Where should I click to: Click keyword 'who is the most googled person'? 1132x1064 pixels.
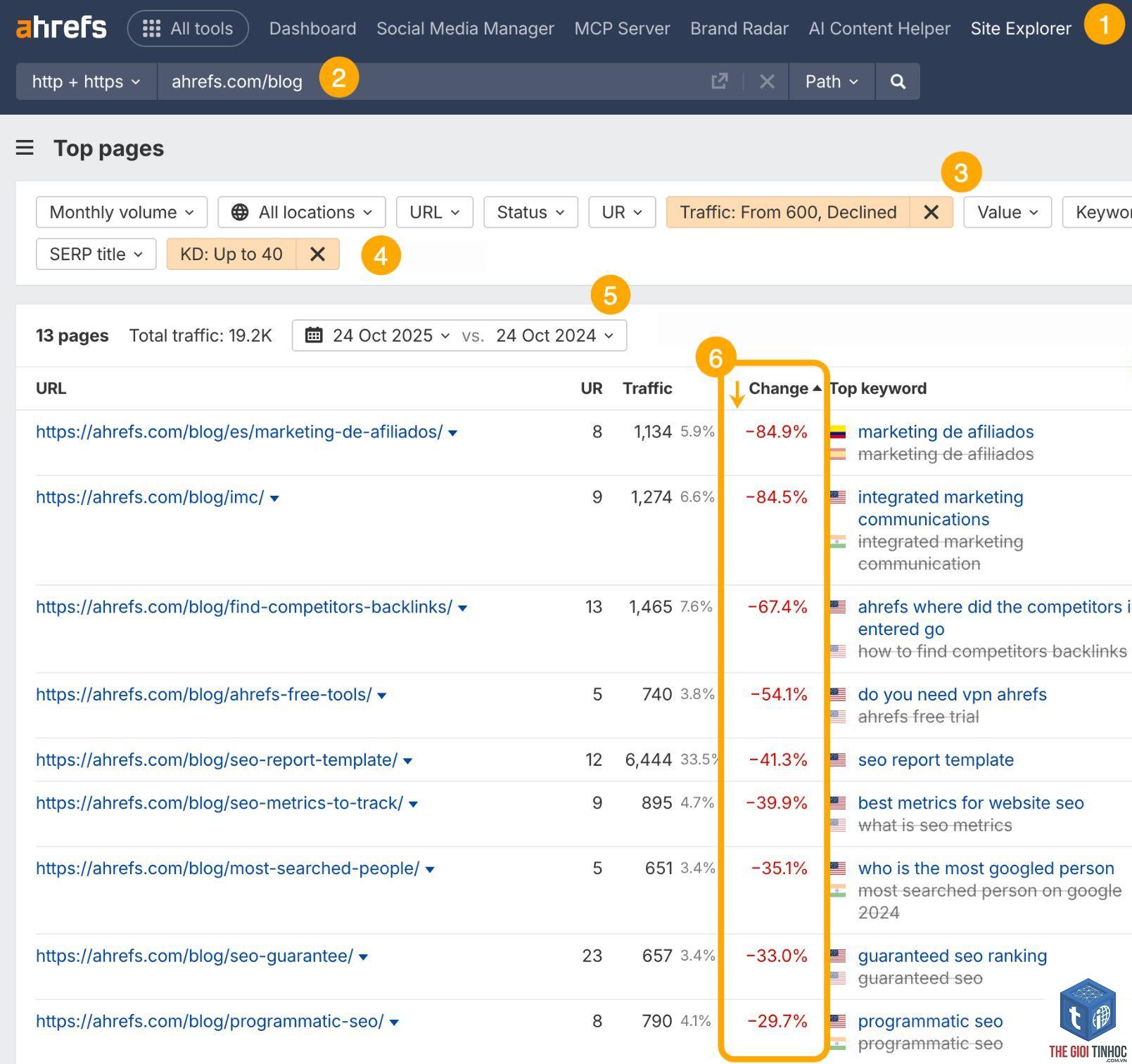986,868
